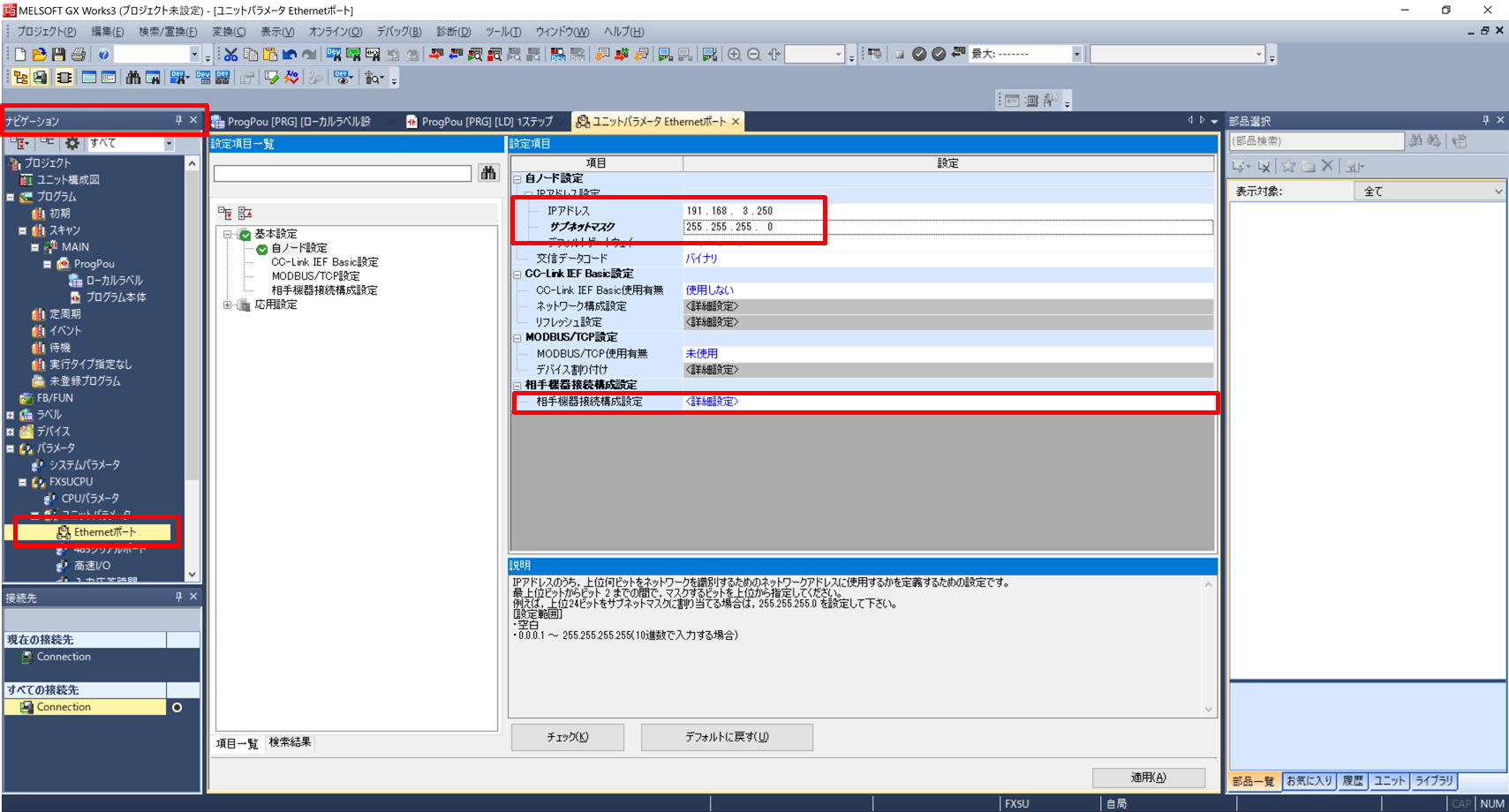The height and width of the screenshot is (812, 1509).
Task: Open プロジェクト(P) menu
Action: 47,32
